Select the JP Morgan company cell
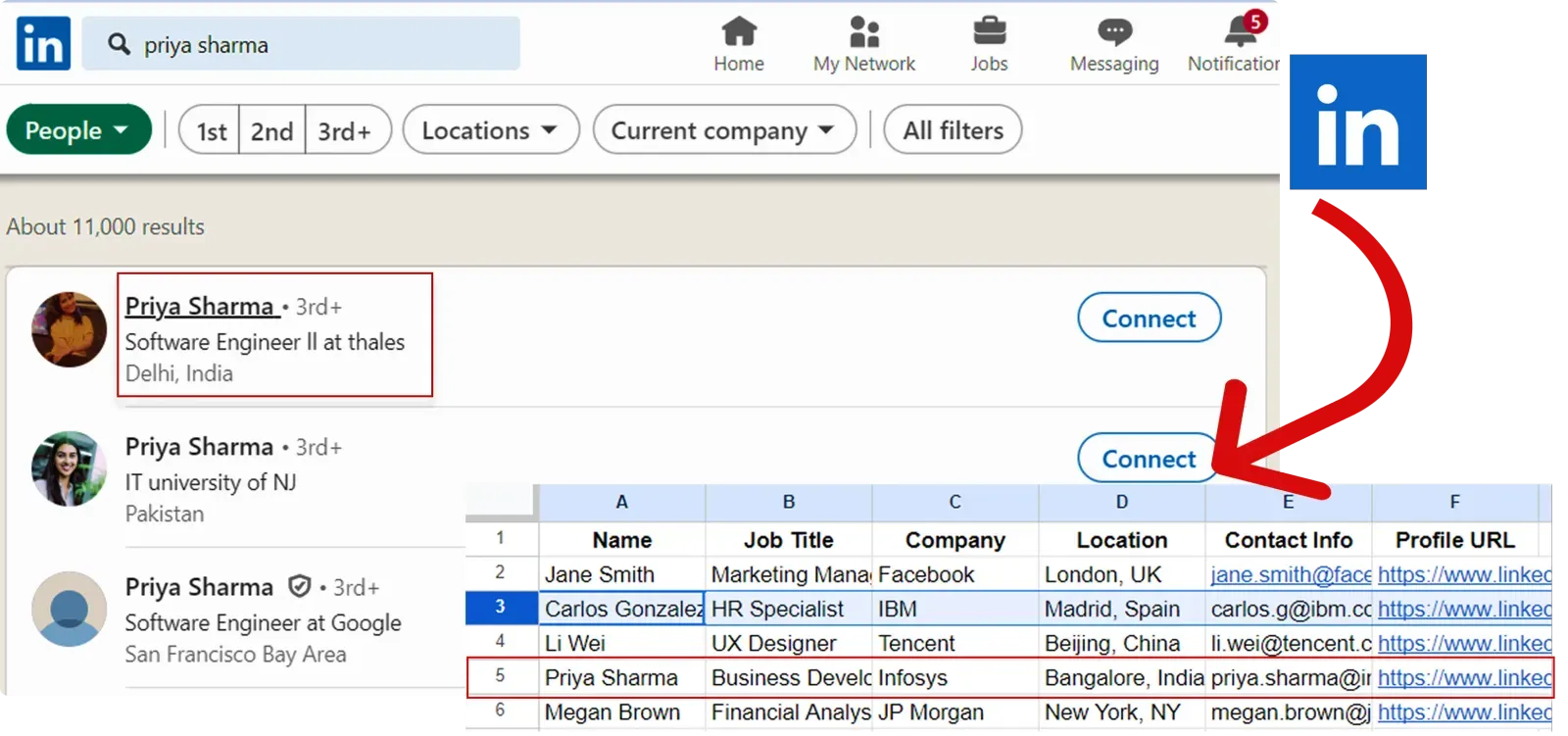 pyautogui.click(x=955, y=711)
